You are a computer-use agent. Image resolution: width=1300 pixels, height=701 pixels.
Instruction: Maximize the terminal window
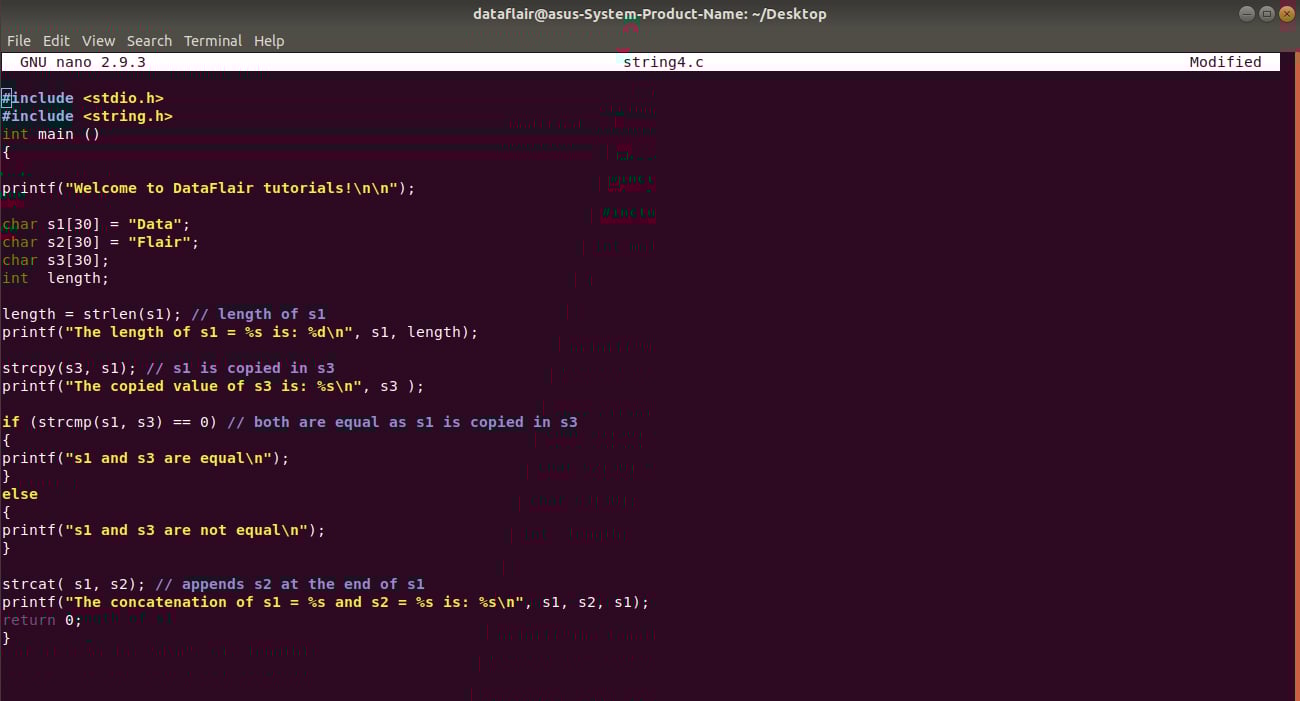[1266, 14]
